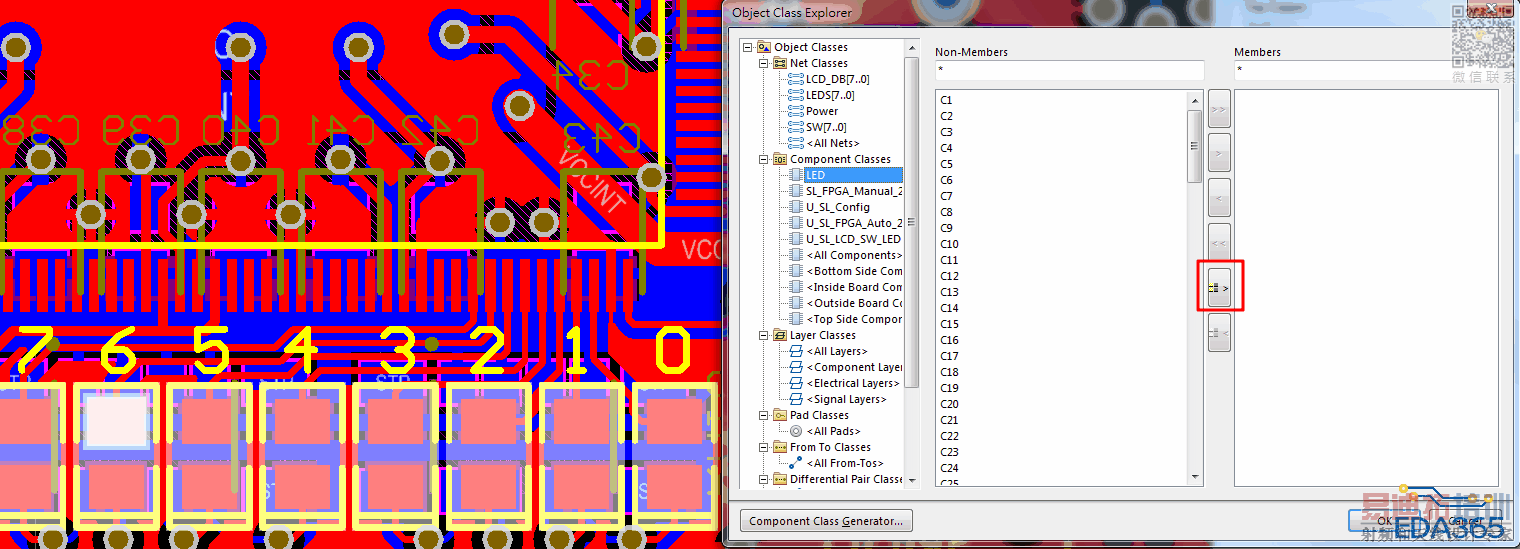Select C5 in Non-Members list
1520x549 pixels.
coord(946,164)
